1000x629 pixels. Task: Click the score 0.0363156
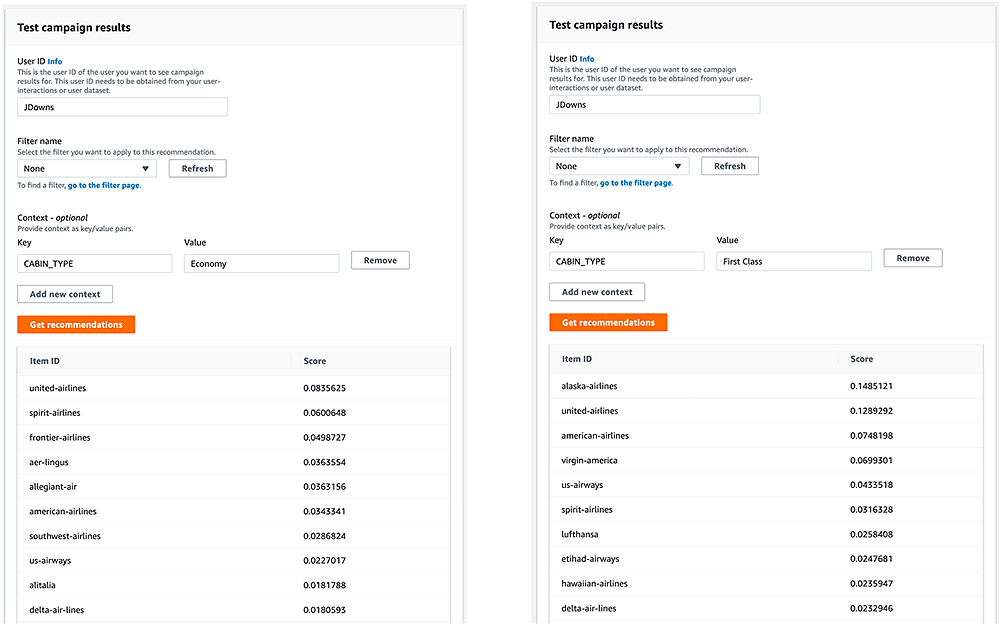[x=325, y=487]
